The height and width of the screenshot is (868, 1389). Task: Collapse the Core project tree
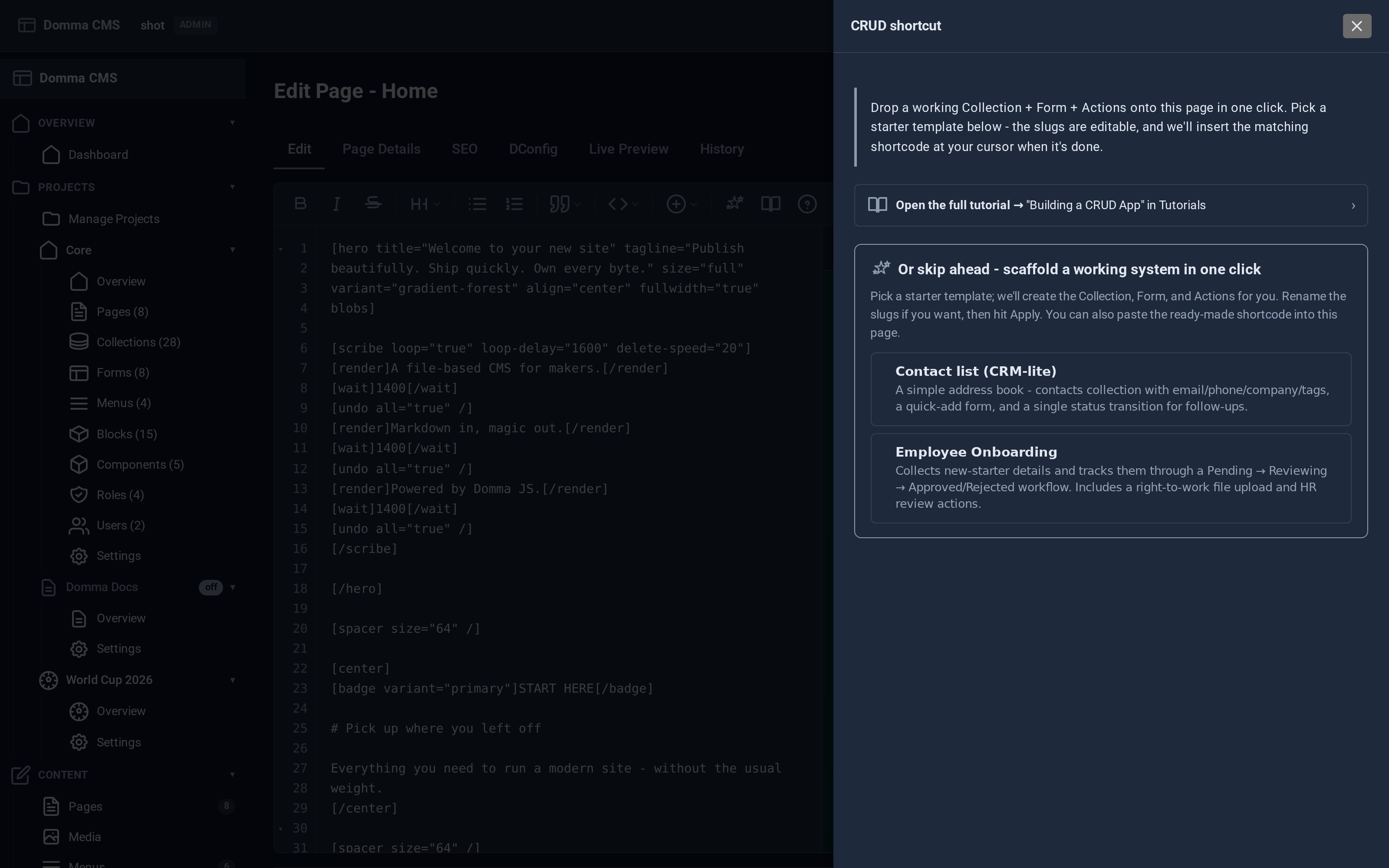click(233, 250)
